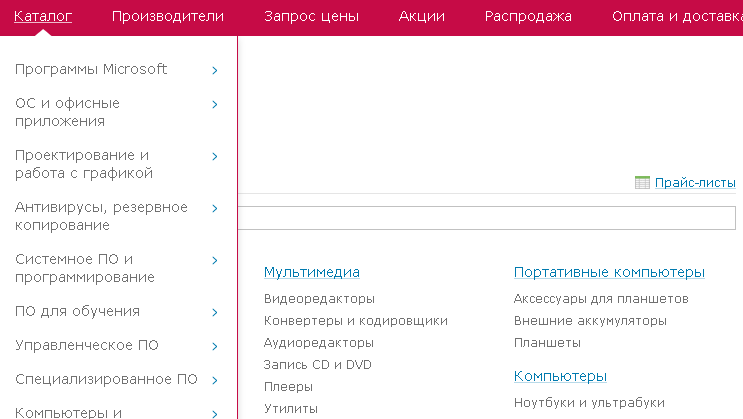Open the Ноутбуки и ультрабуки link
This screenshot has height=419, width=743.
pos(589,403)
